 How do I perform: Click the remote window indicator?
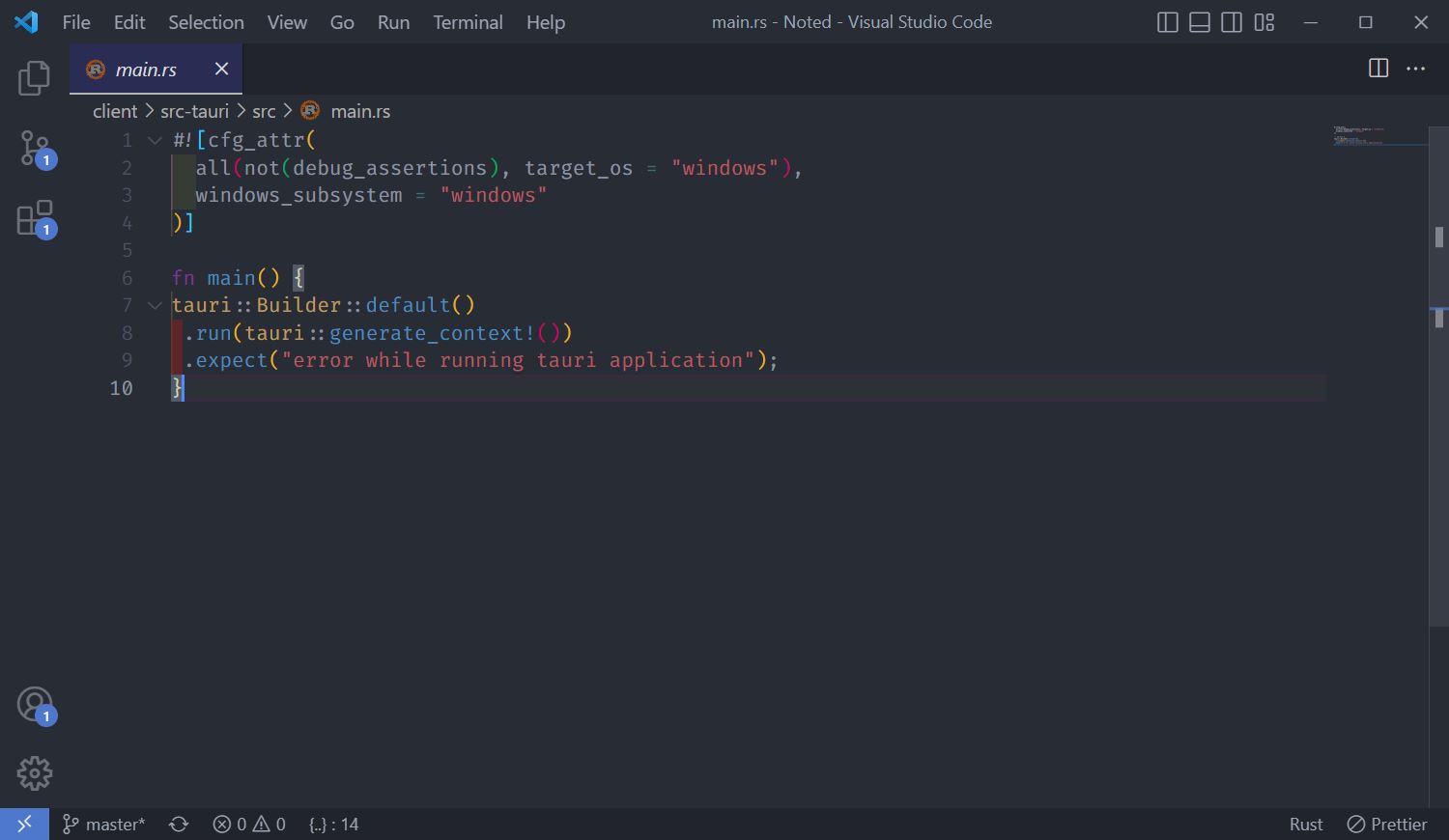tap(24, 824)
